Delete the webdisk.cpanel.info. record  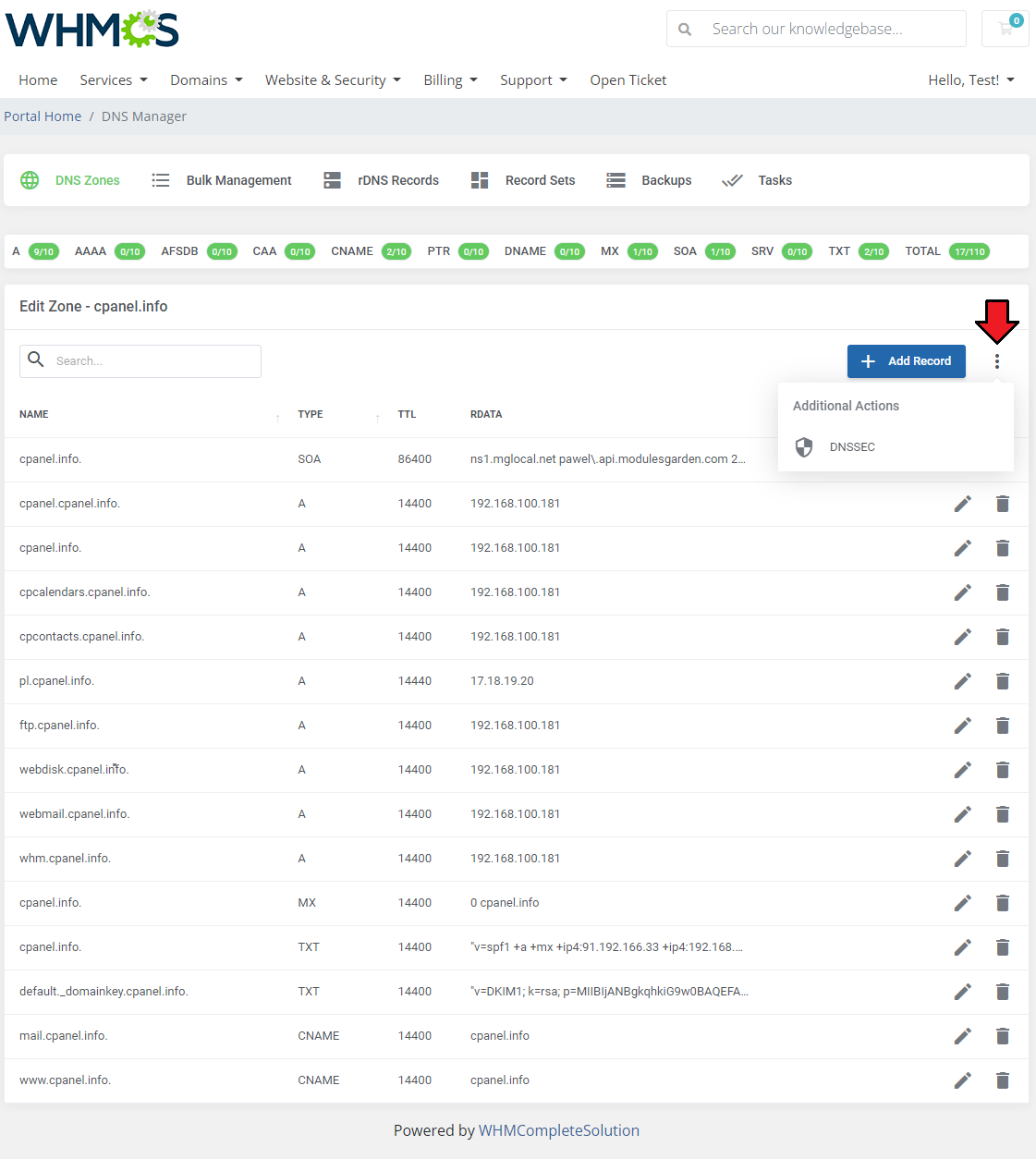[x=1003, y=770]
